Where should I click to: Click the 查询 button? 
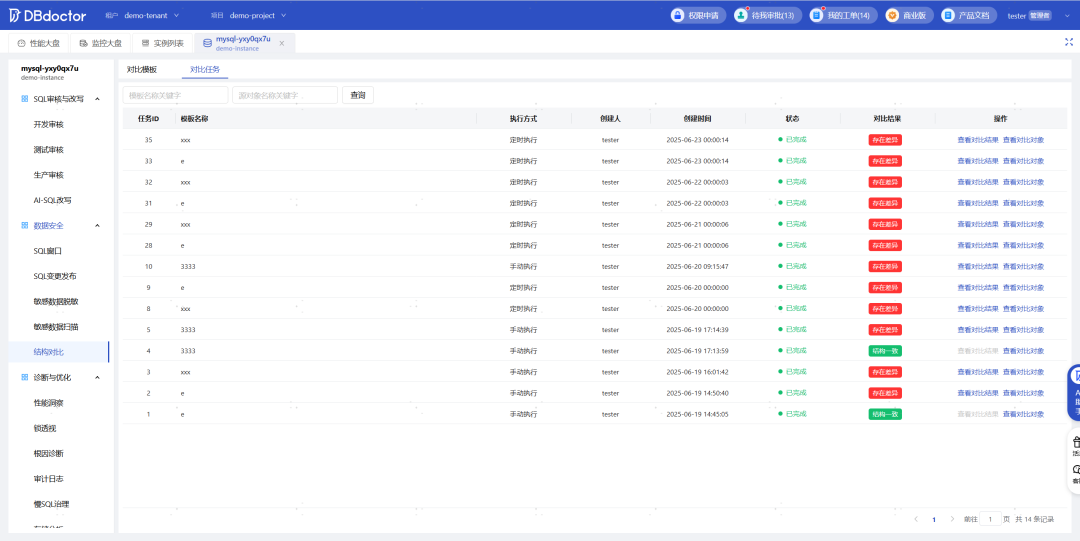(357, 95)
